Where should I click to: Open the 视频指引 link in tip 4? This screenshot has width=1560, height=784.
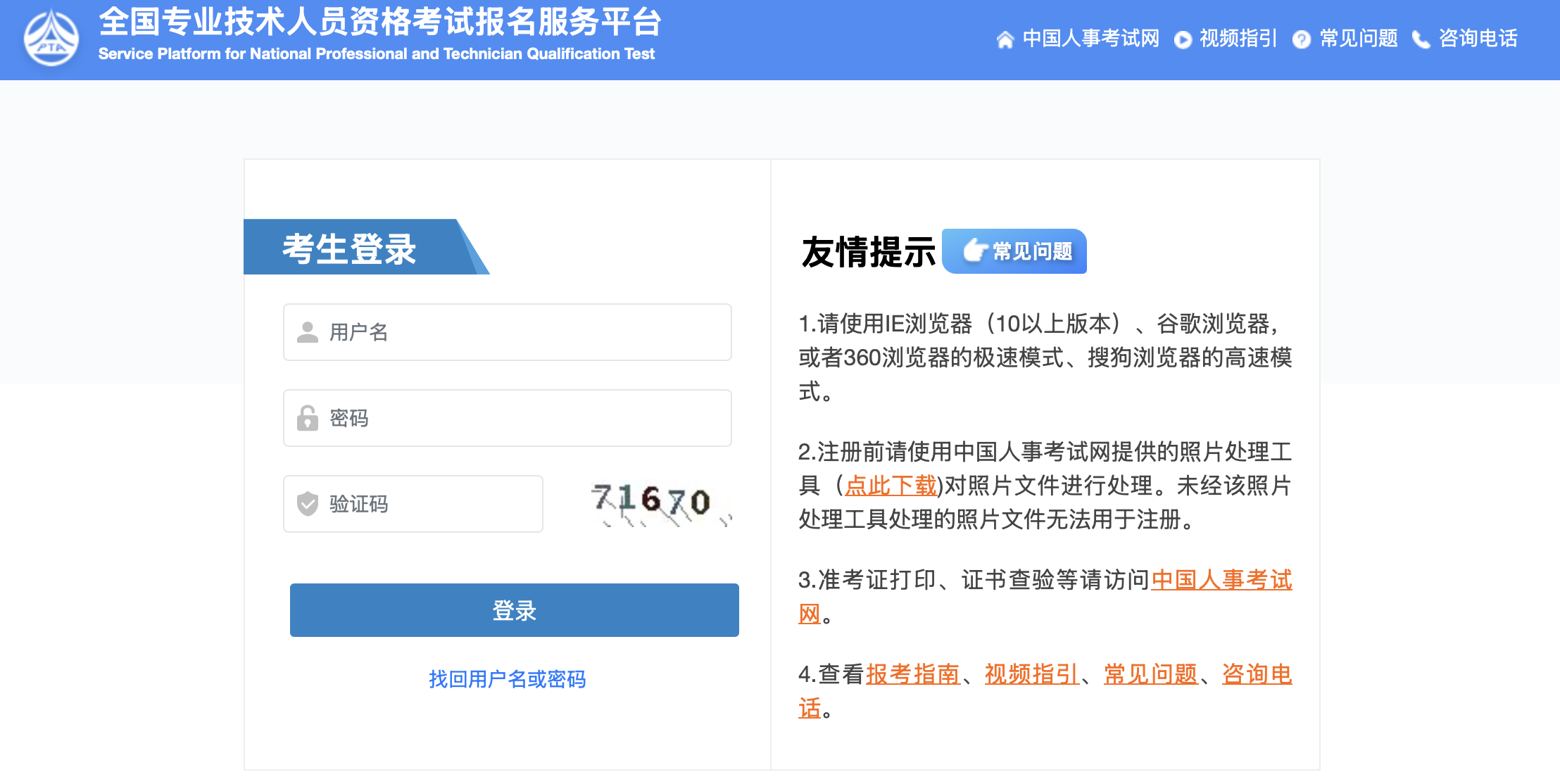point(1031,675)
